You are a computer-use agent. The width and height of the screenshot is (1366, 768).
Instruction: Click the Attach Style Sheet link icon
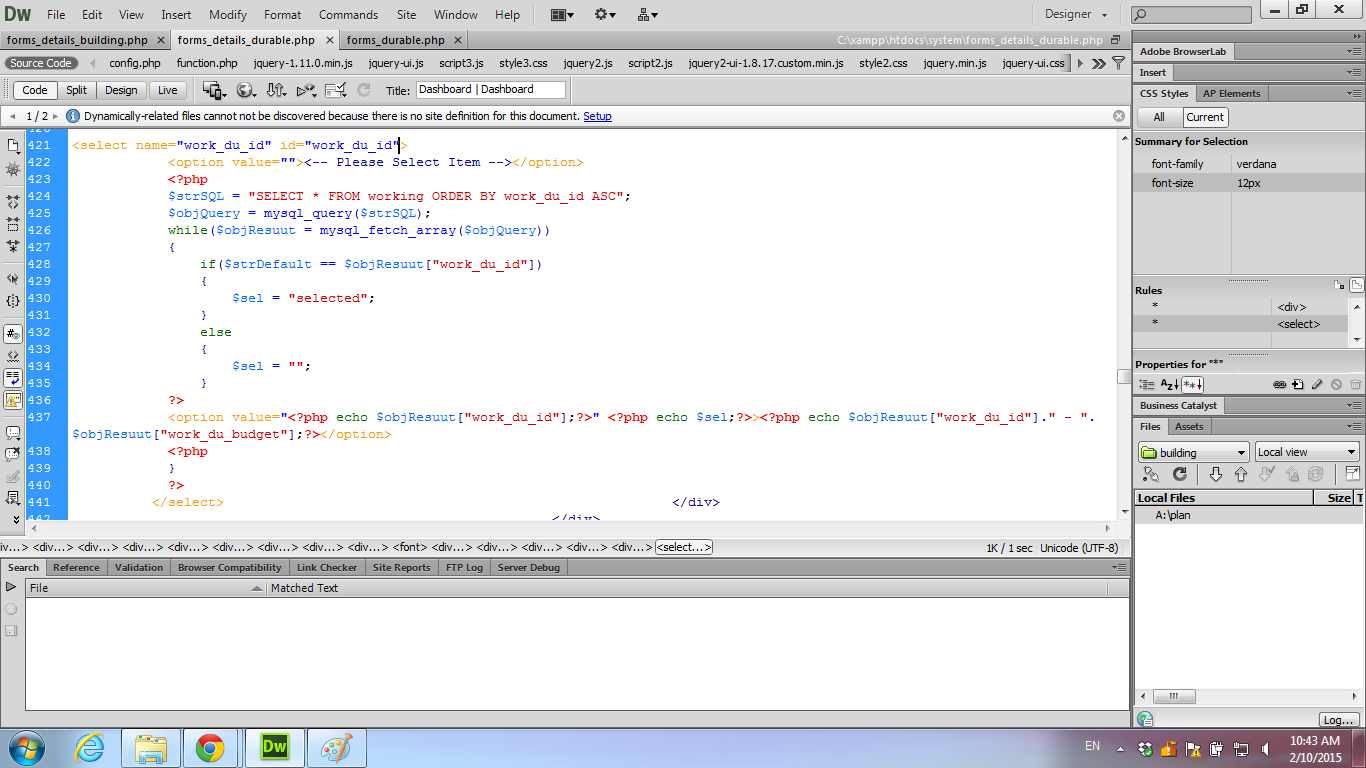(1279, 384)
